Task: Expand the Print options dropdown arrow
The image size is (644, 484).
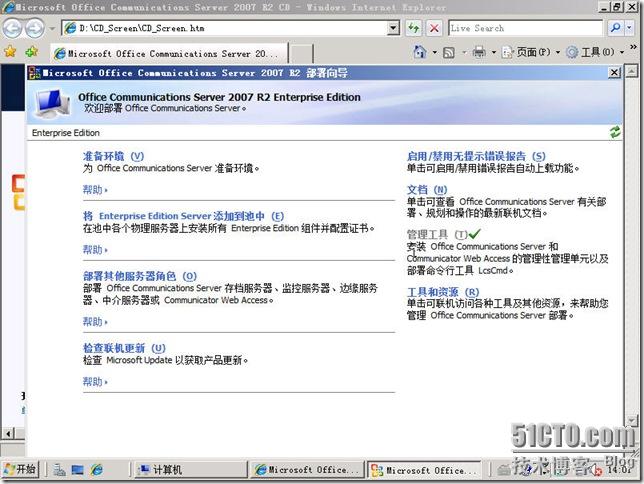Action: pyautogui.click(x=494, y=53)
